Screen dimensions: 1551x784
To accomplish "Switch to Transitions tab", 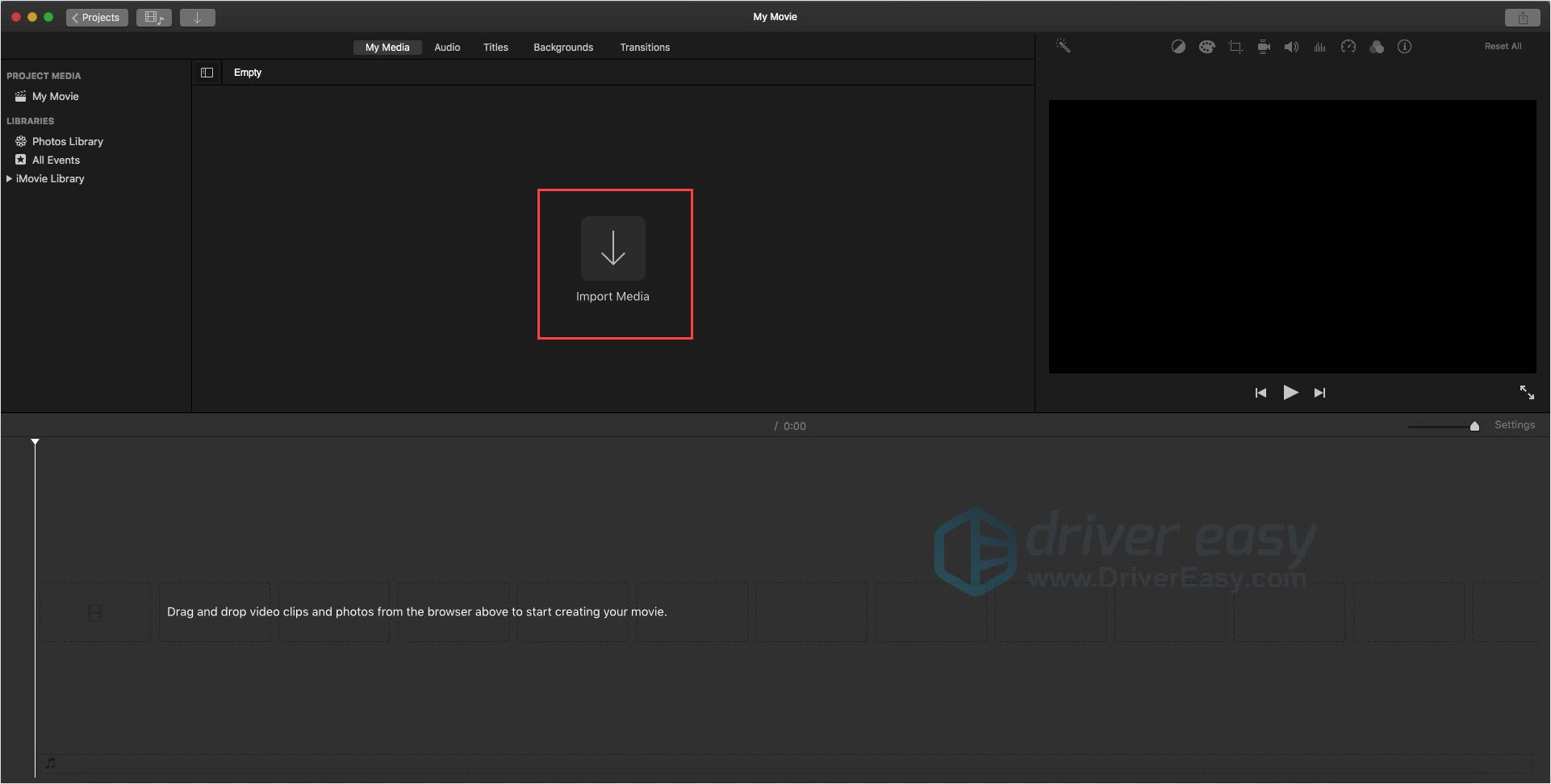I will [645, 48].
